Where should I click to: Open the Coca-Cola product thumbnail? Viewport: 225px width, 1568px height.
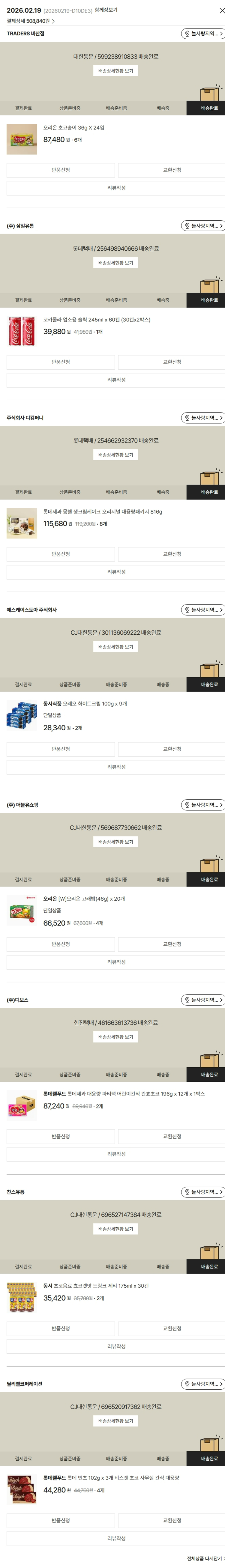click(x=21, y=331)
